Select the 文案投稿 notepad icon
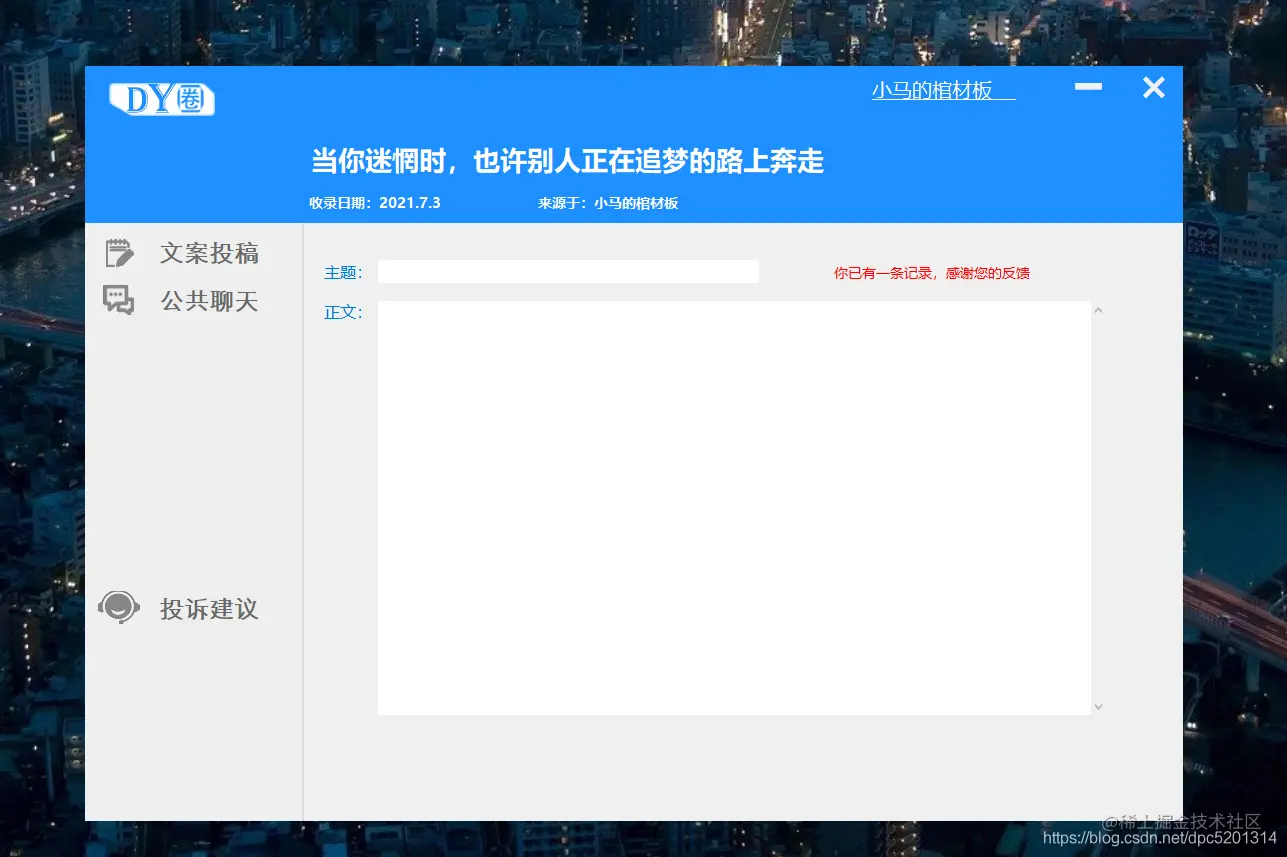Image resolution: width=1287 pixels, height=857 pixels. (118, 252)
